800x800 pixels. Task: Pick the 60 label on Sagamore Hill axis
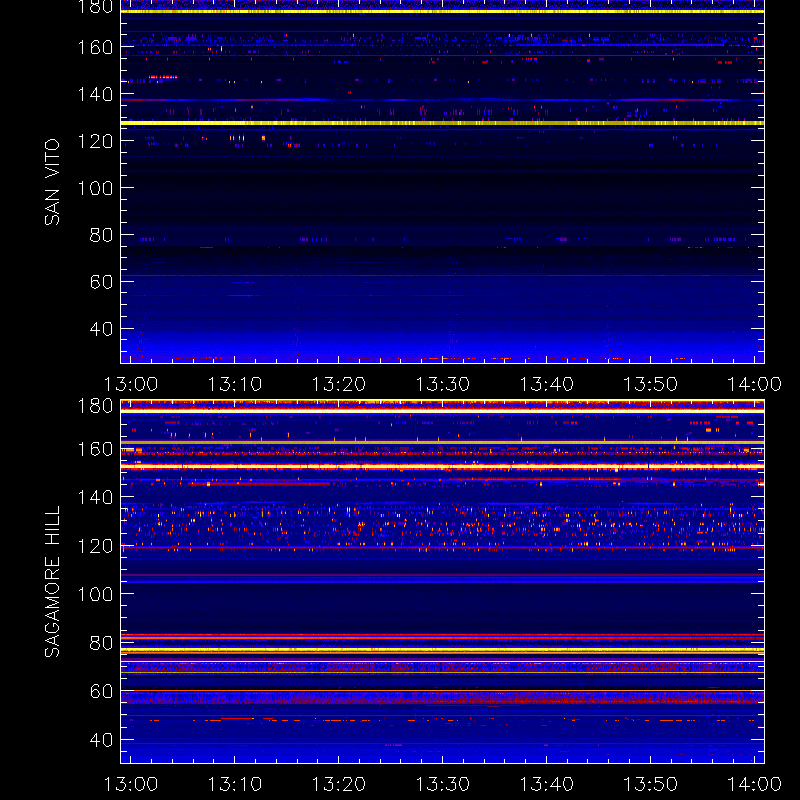tap(101, 691)
